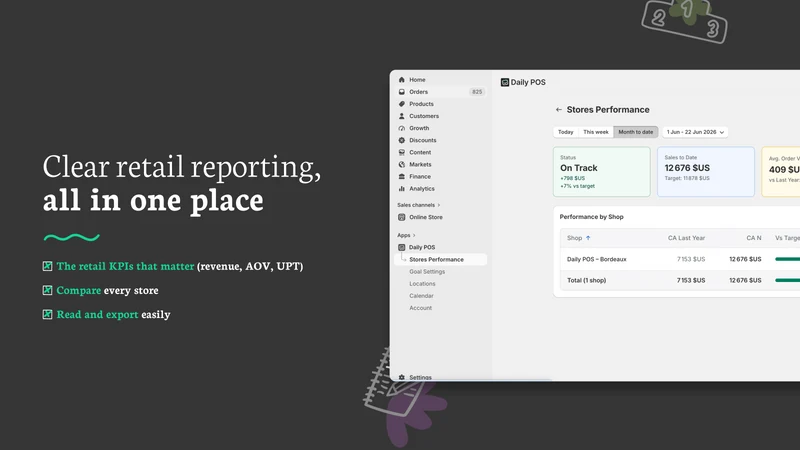Screen dimensions: 800x450
Task: Click the 825 orders badge
Action: (x=477, y=92)
